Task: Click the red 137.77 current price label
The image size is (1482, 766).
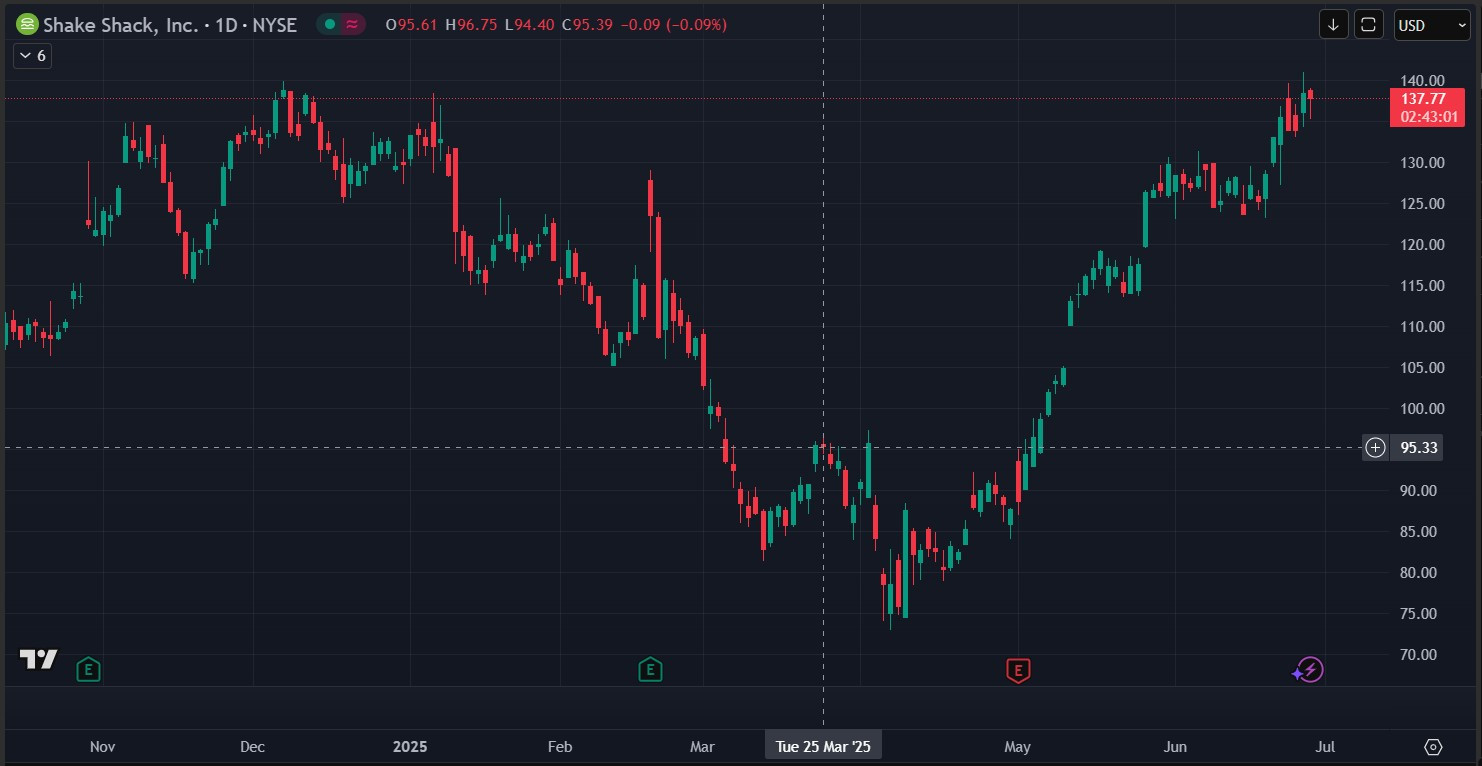Action: coord(1427,107)
